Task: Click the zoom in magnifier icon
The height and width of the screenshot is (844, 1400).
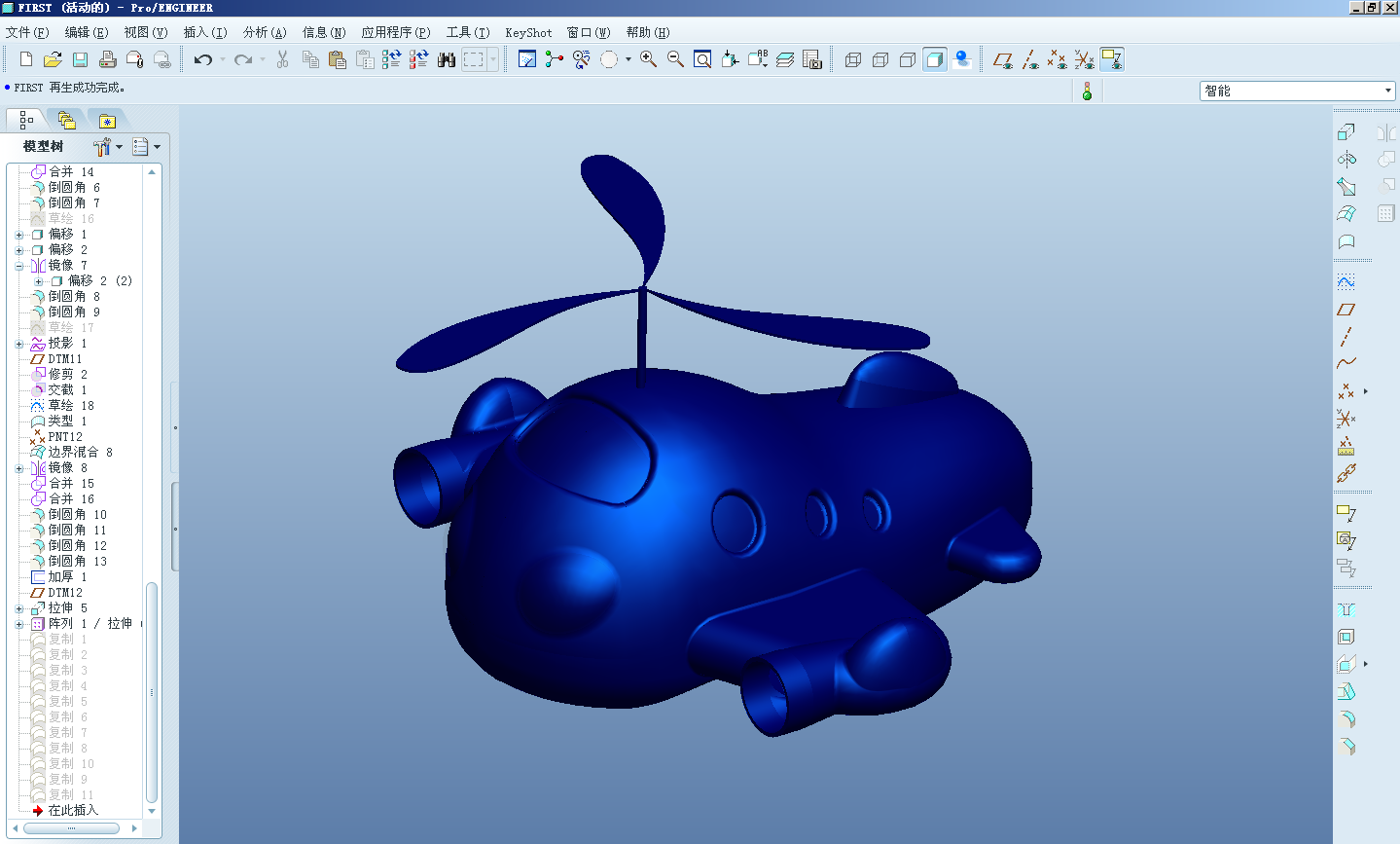Action: pos(648,60)
